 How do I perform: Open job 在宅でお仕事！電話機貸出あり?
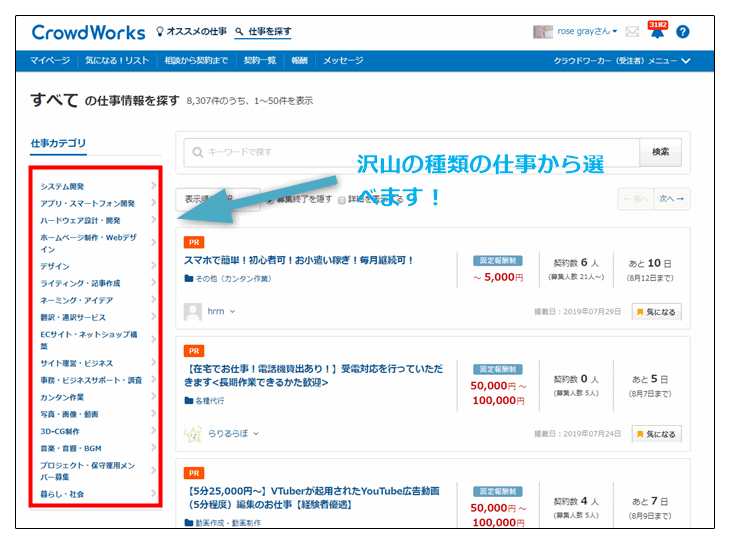coord(313,375)
